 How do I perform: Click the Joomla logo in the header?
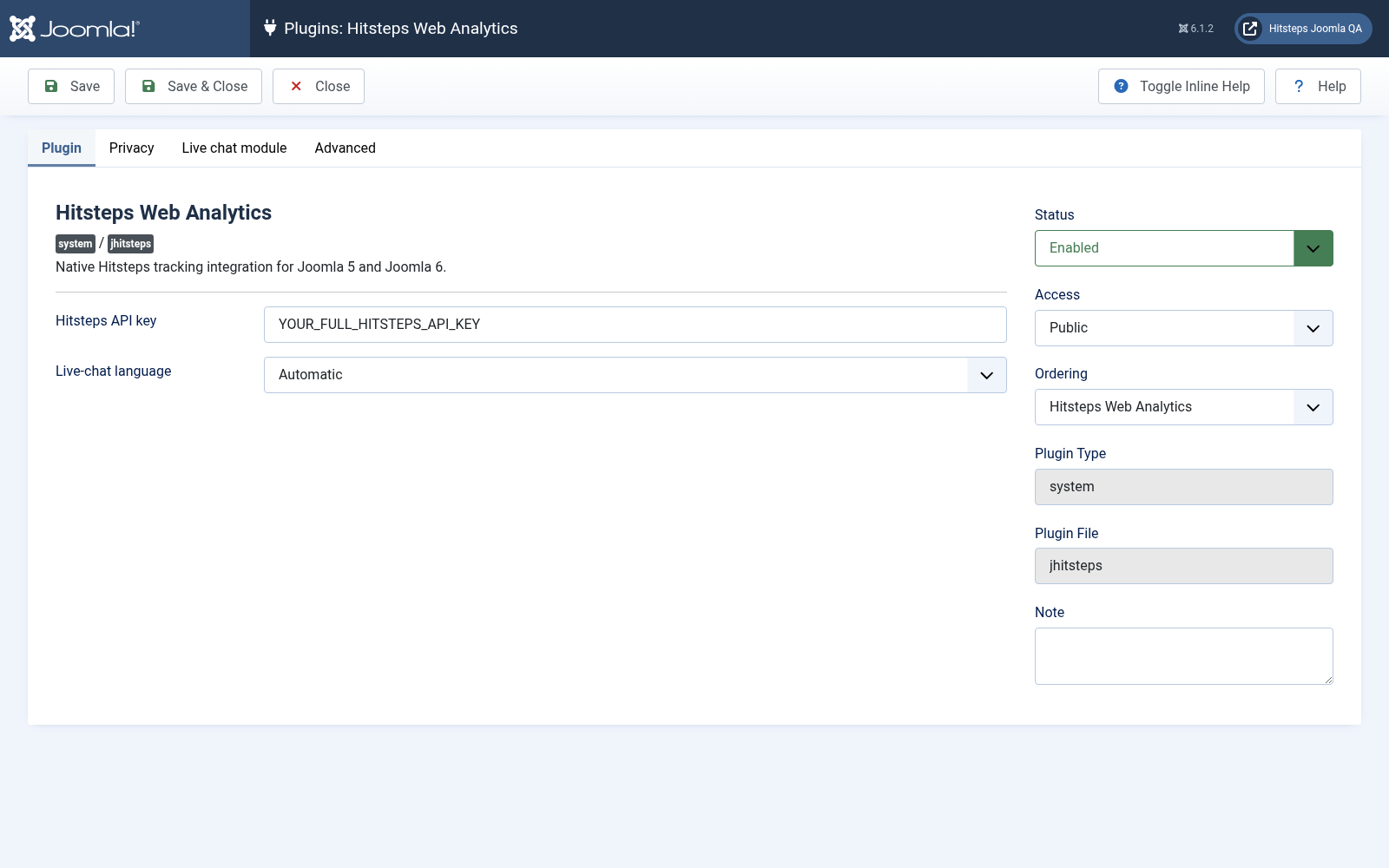75,29
